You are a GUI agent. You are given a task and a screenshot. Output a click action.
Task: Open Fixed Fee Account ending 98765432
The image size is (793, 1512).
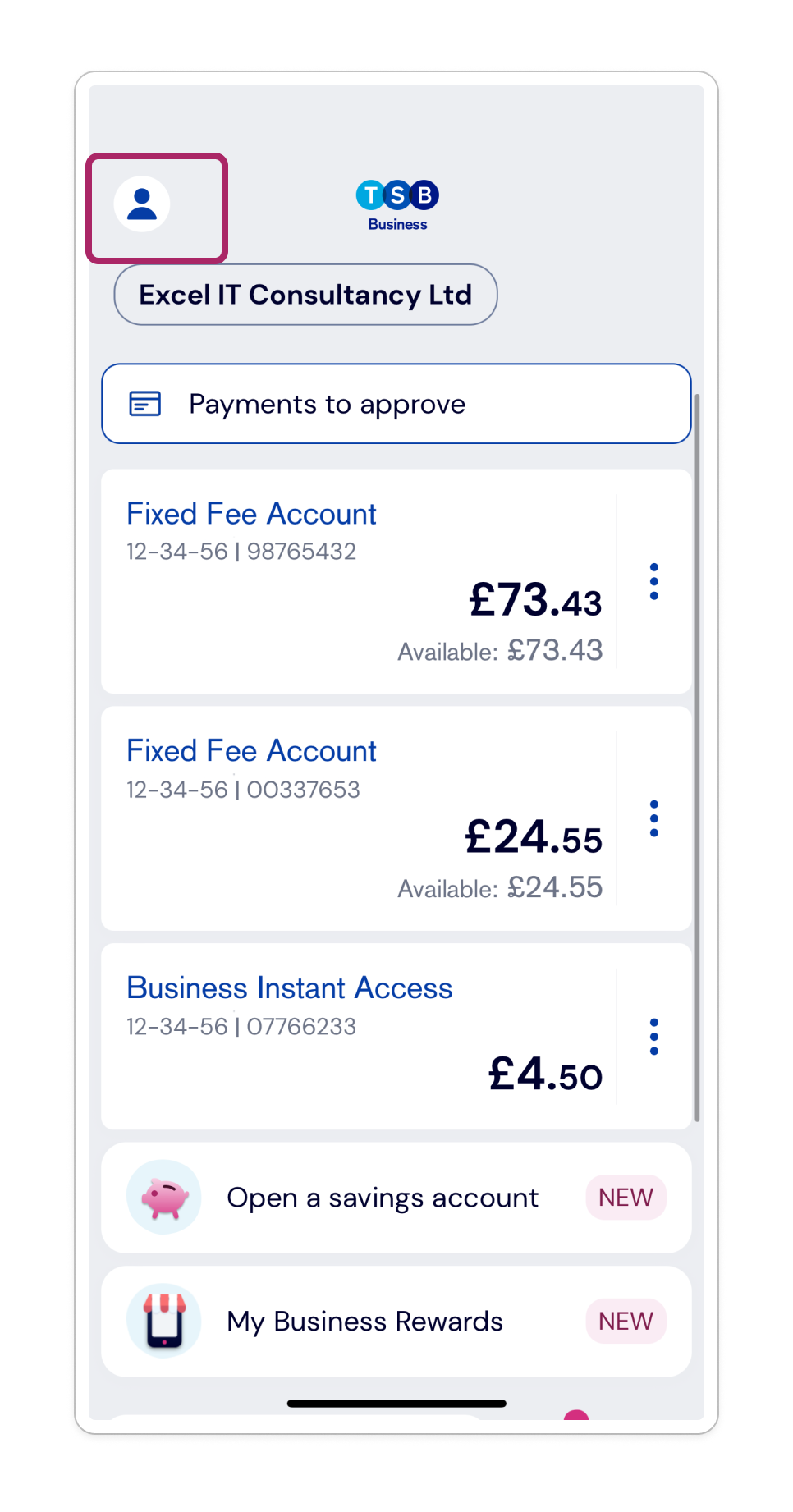359,581
